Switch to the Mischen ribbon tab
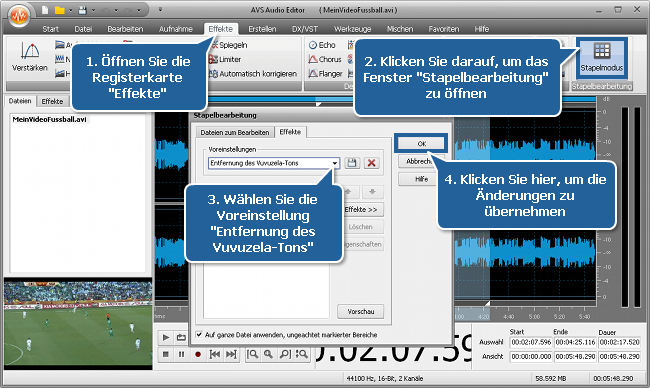This screenshot has width=650, height=388. 400,29
